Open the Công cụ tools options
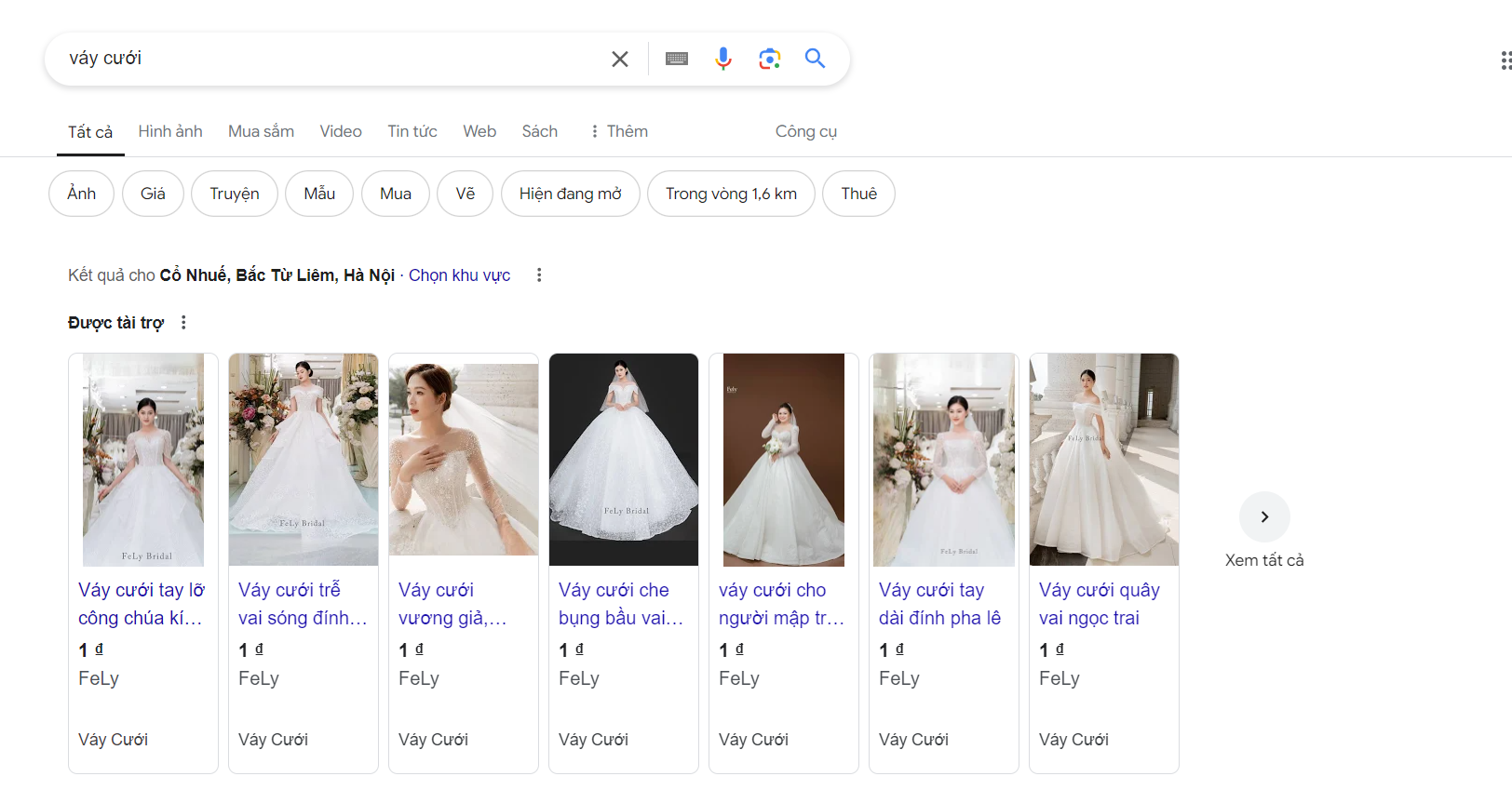The image size is (1512, 790). point(805,131)
